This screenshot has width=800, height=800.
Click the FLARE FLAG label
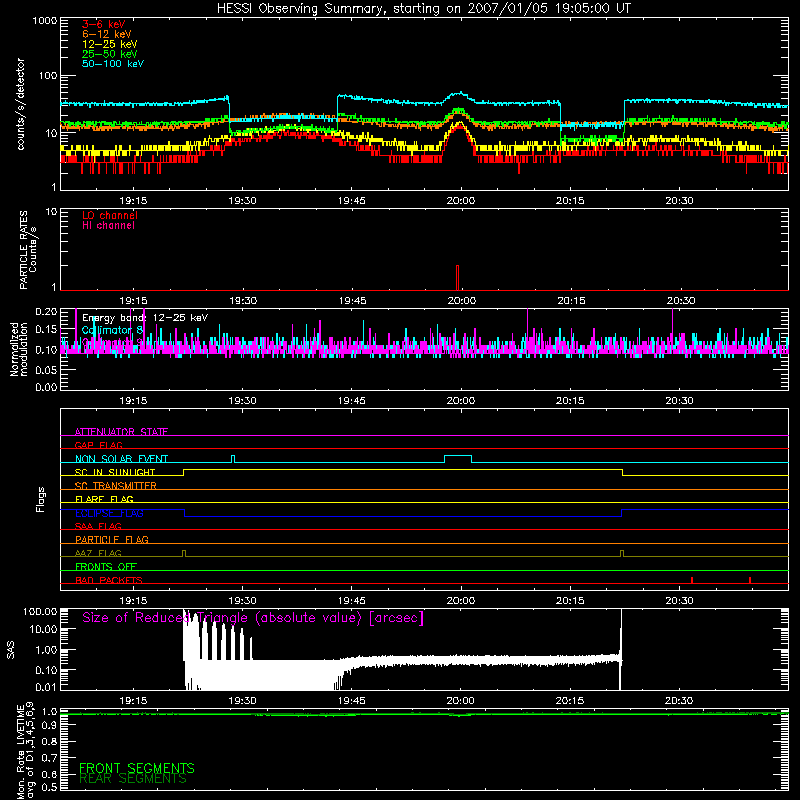(104, 499)
